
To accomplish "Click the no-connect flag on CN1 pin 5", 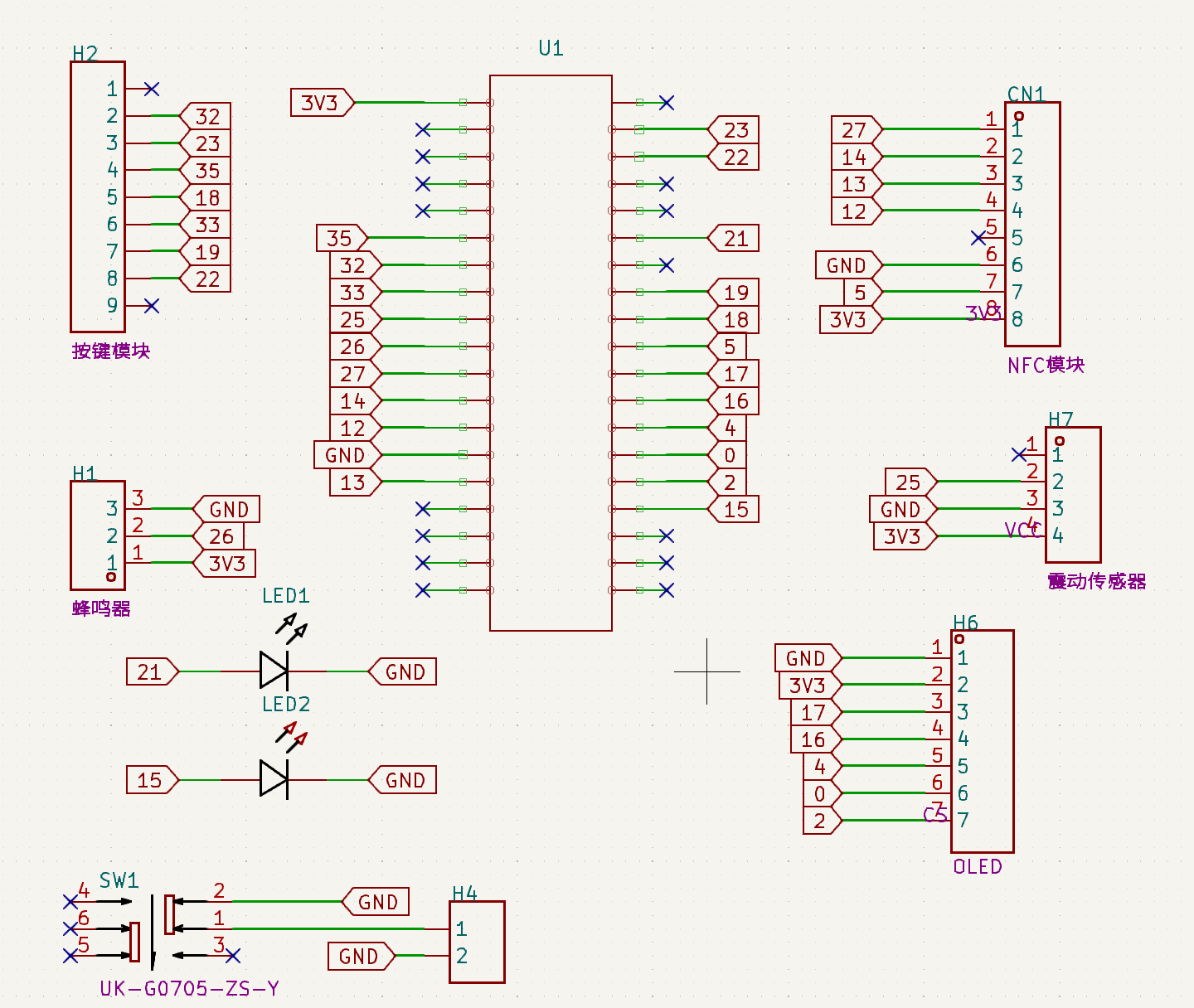I will [x=978, y=238].
